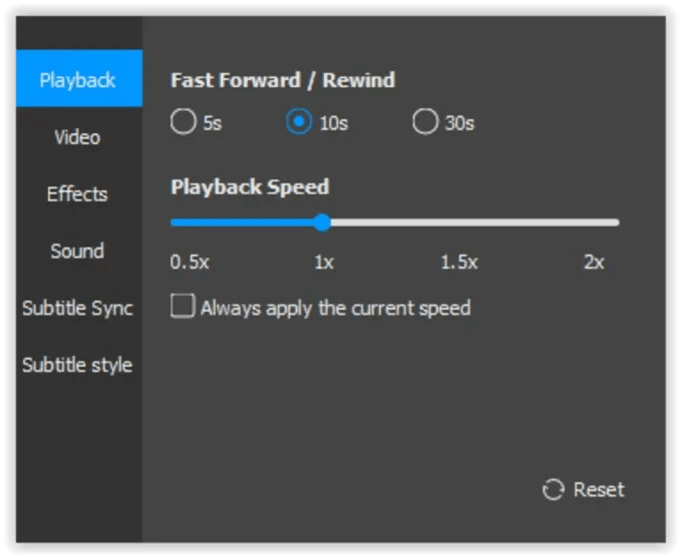The image size is (680, 557).
Task: Open the Playback settings tab
Action: (79, 79)
